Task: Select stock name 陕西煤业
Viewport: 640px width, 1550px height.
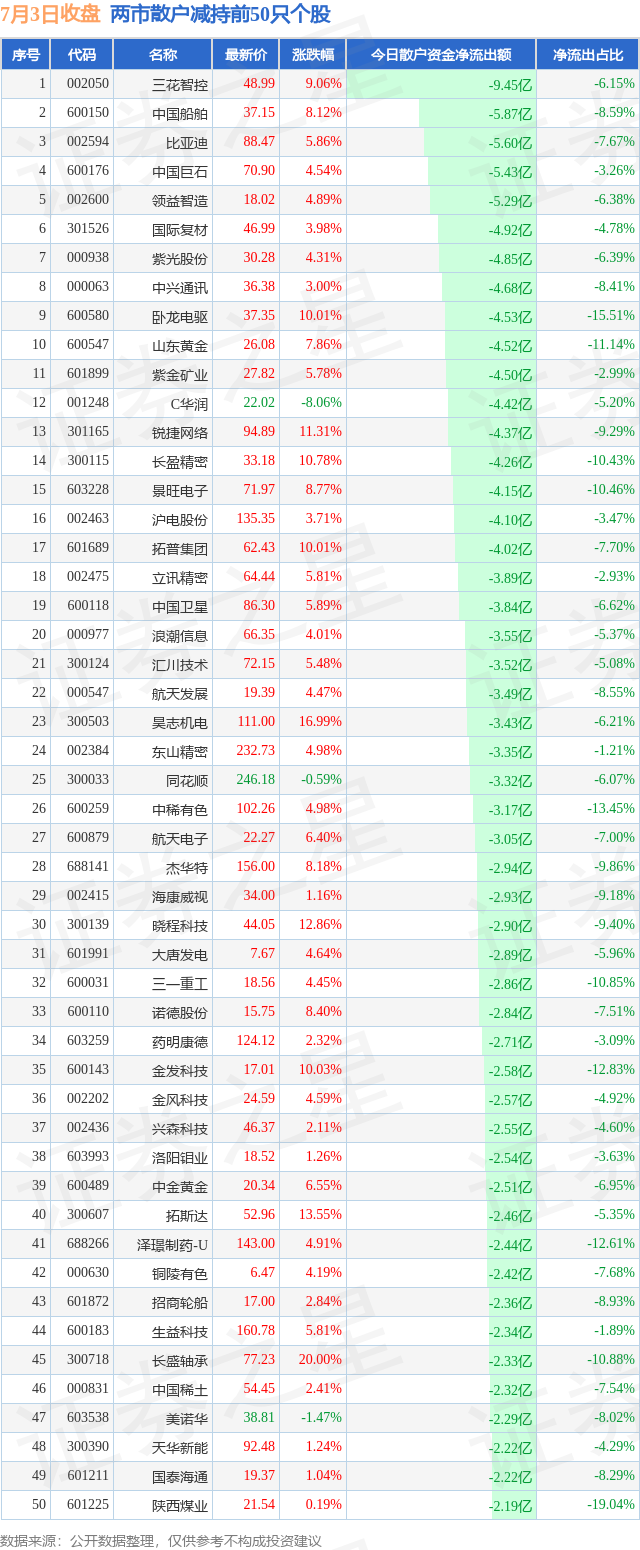Action: pyautogui.click(x=180, y=1505)
